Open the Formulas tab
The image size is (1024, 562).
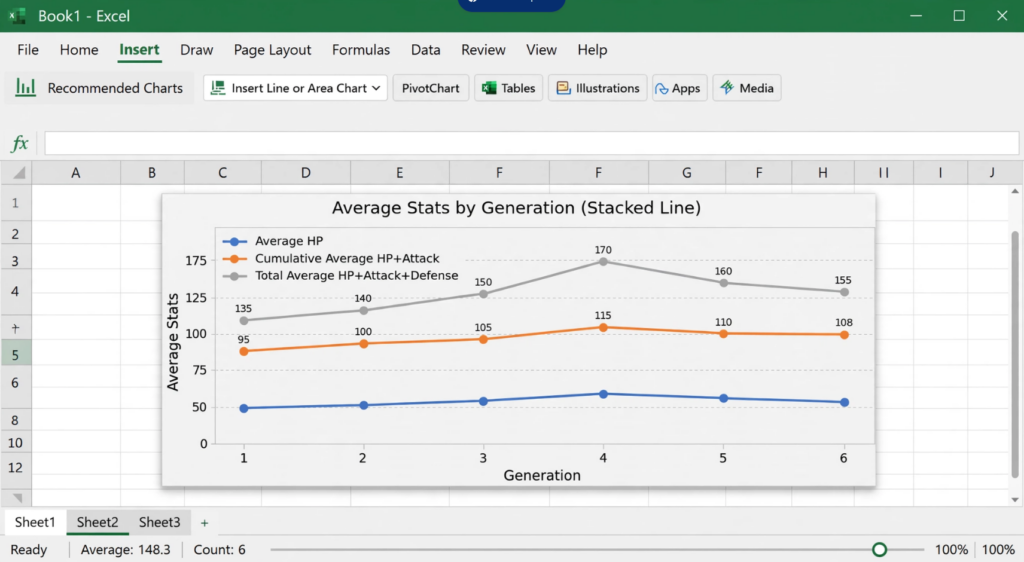[360, 50]
